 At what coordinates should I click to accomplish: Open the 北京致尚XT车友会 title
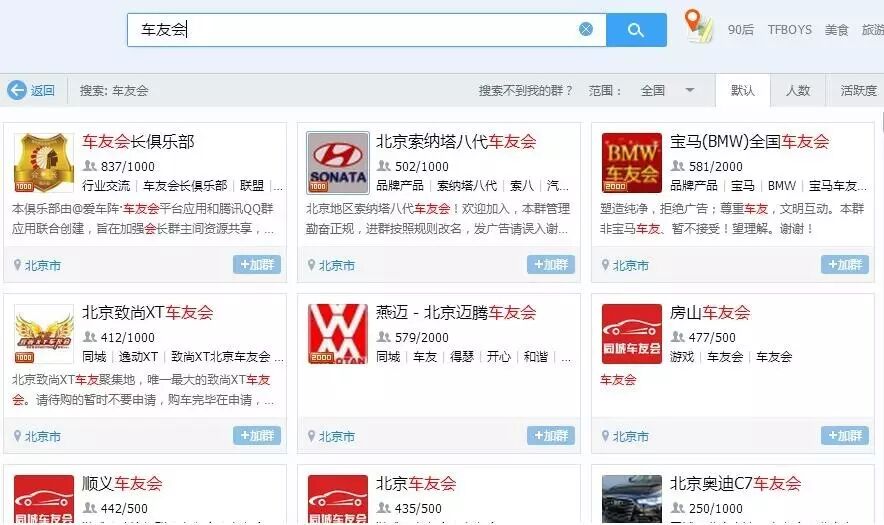pyautogui.click(x=148, y=312)
